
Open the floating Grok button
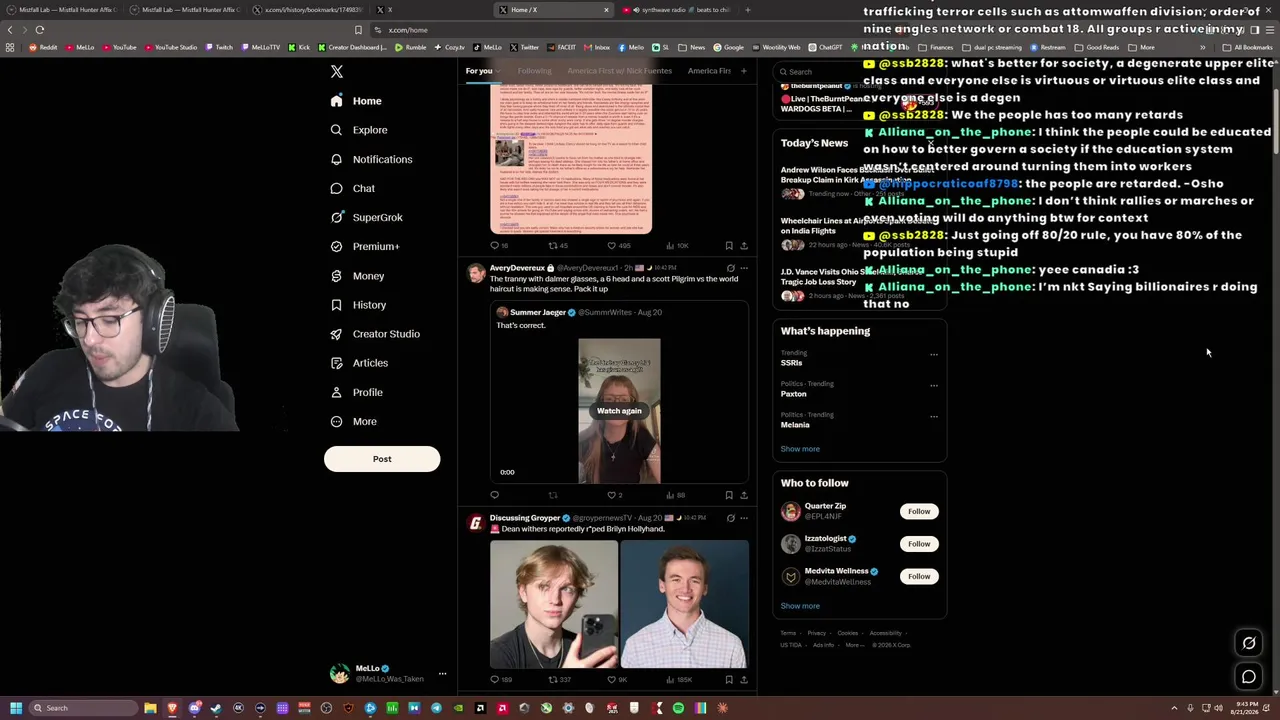click(x=1249, y=643)
